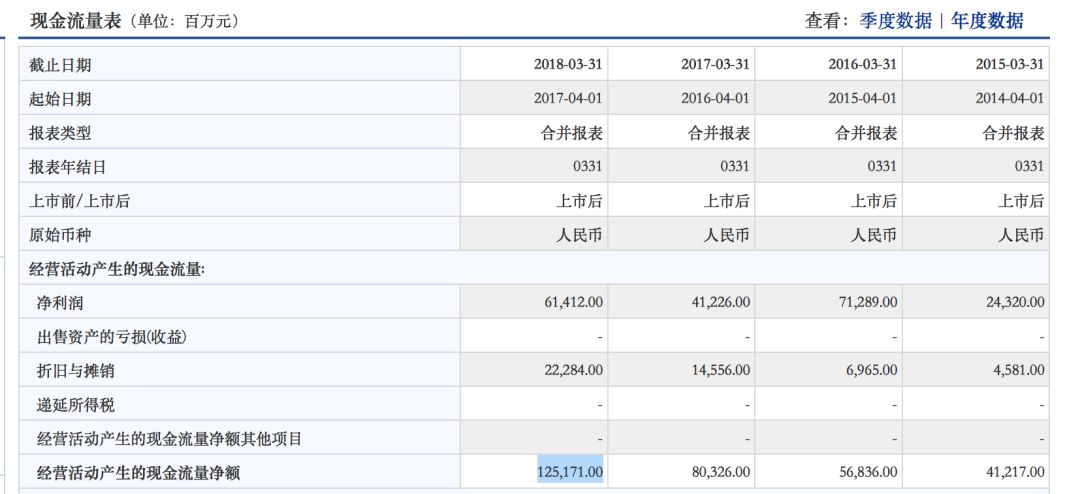
Task: Click the highlighted 125,171.00 cash flow value
Action: 570,471
